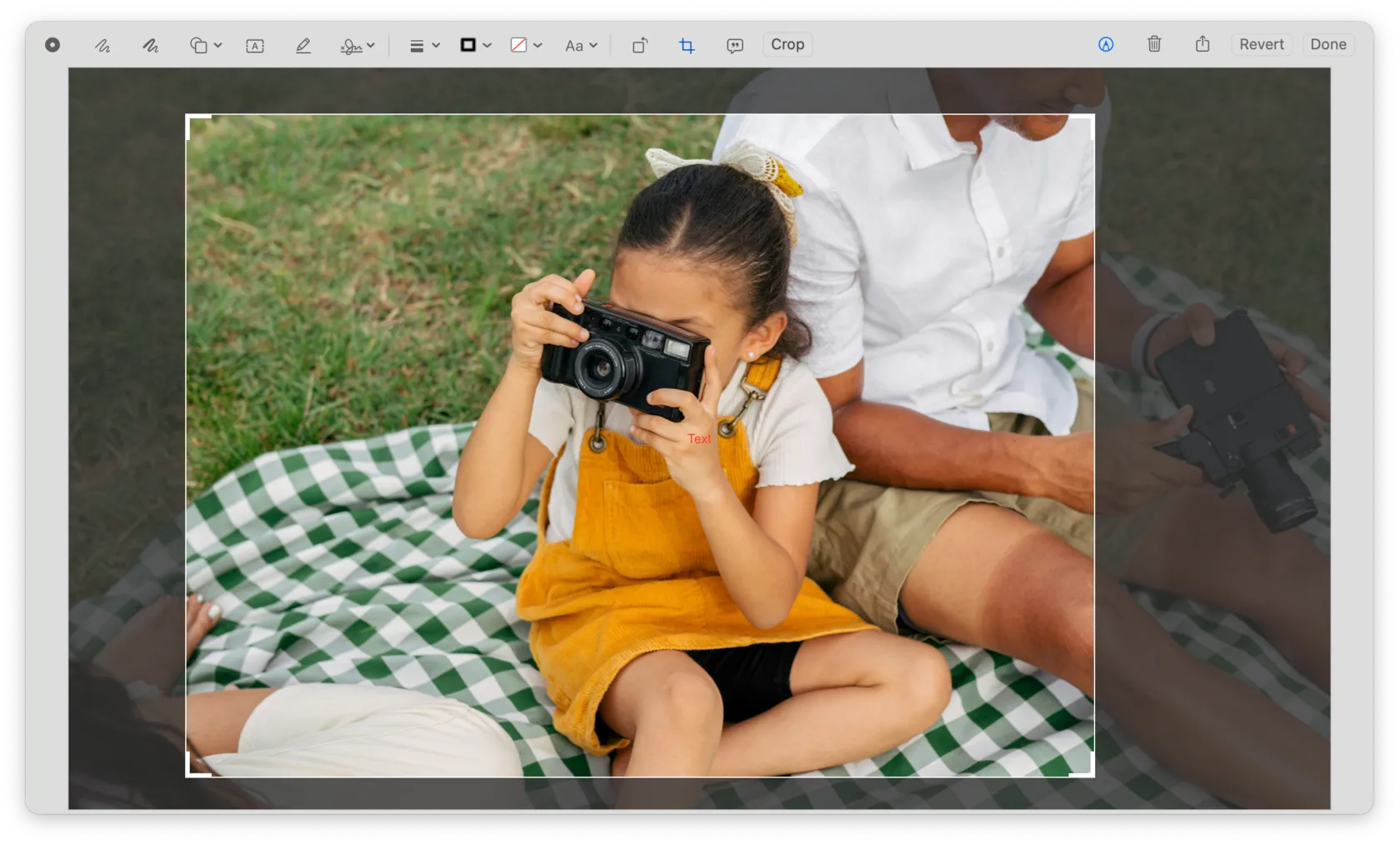Toggle the Crop tool icon
Image resolution: width=1400 pixels, height=845 pixels.
tap(687, 46)
